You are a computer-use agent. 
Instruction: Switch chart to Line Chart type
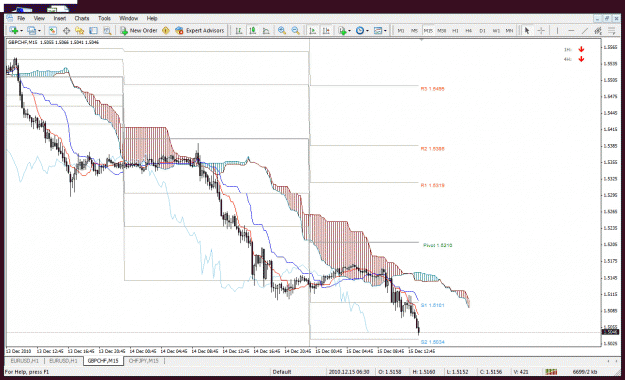[266, 31]
